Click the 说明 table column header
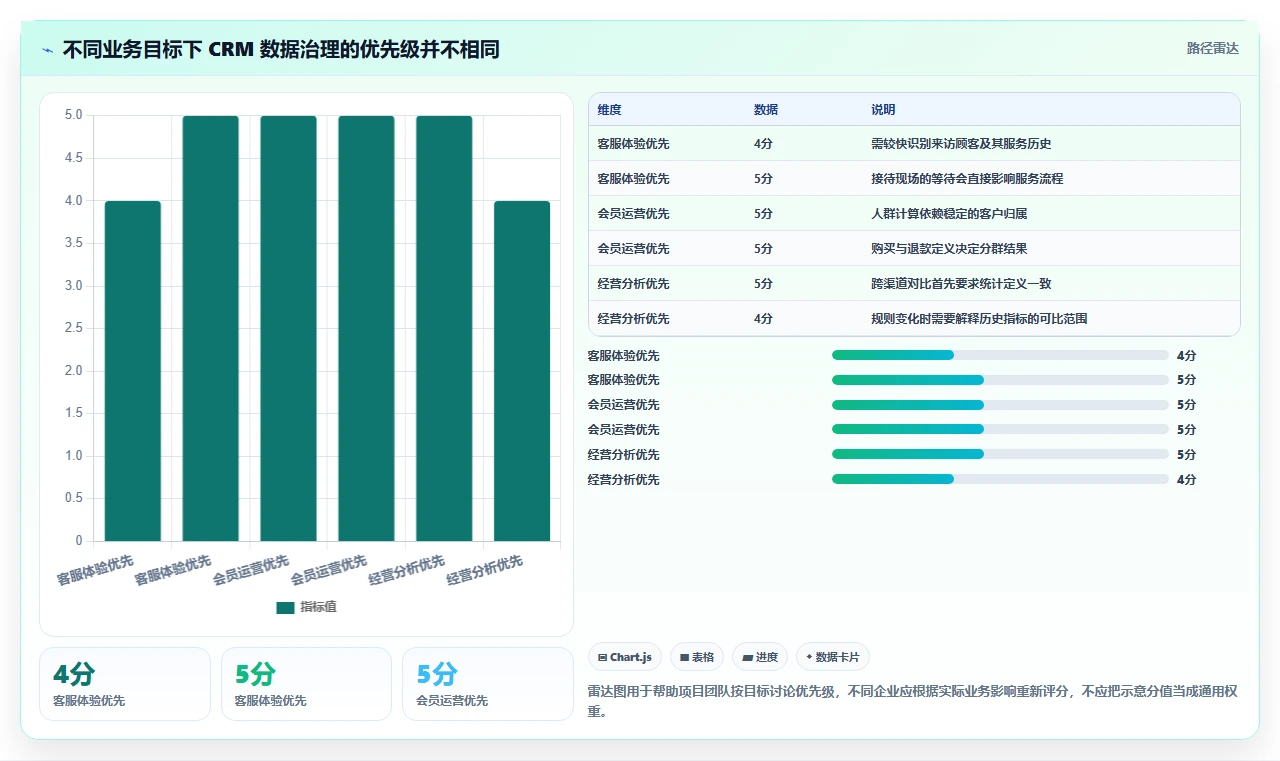The height and width of the screenshot is (761, 1280). point(883,110)
